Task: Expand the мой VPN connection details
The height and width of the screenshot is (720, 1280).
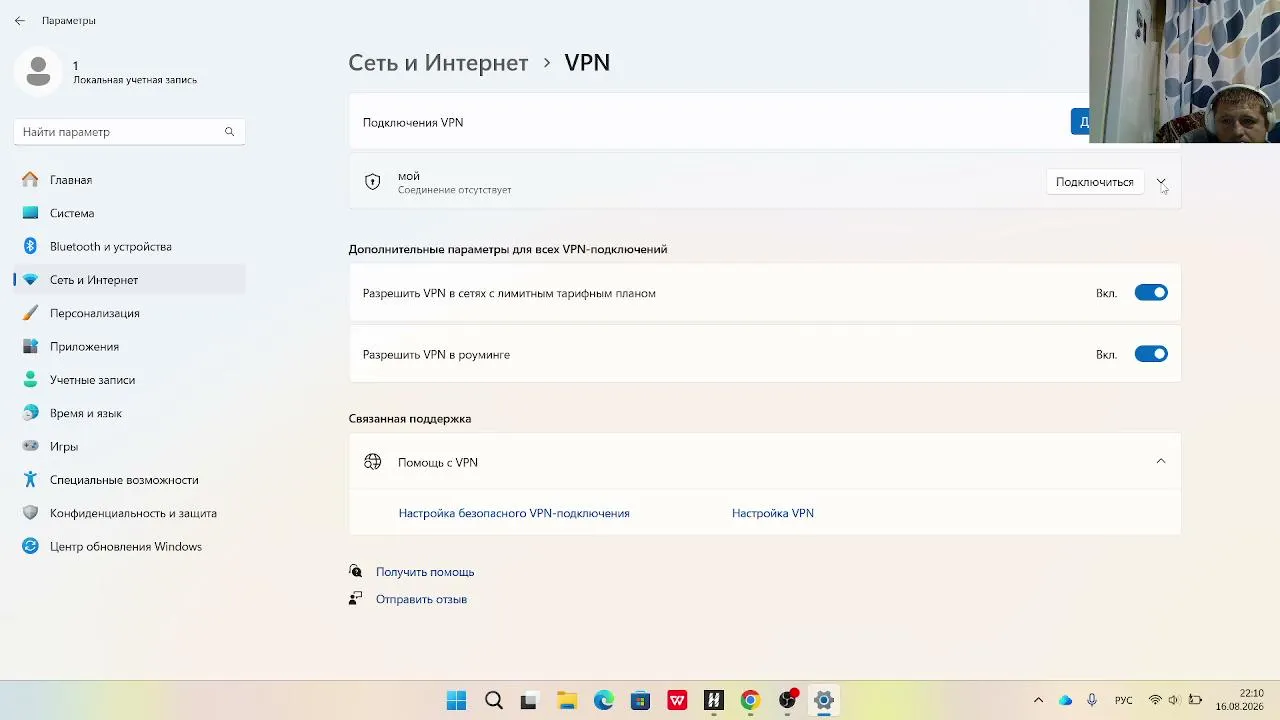Action: point(1161,182)
